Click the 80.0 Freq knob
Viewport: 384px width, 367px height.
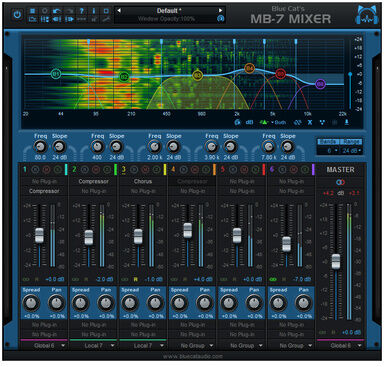(40, 146)
